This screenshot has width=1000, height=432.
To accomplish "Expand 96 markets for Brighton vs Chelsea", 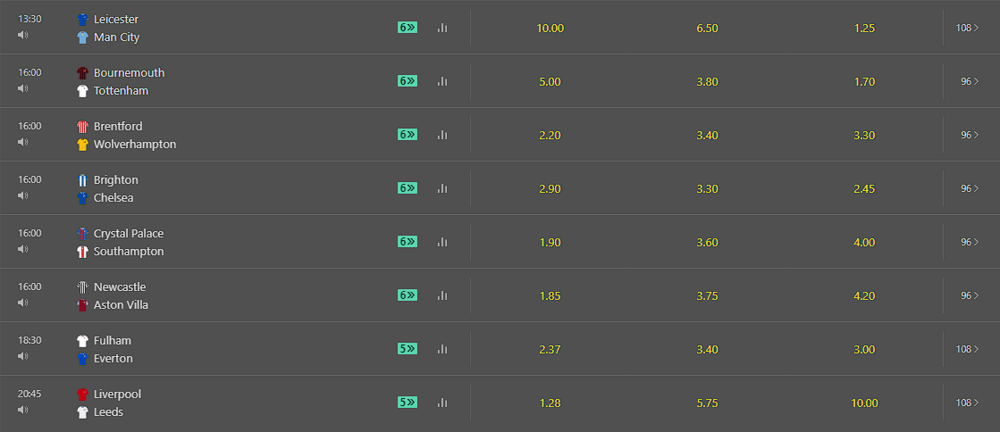I will coord(969,188).
